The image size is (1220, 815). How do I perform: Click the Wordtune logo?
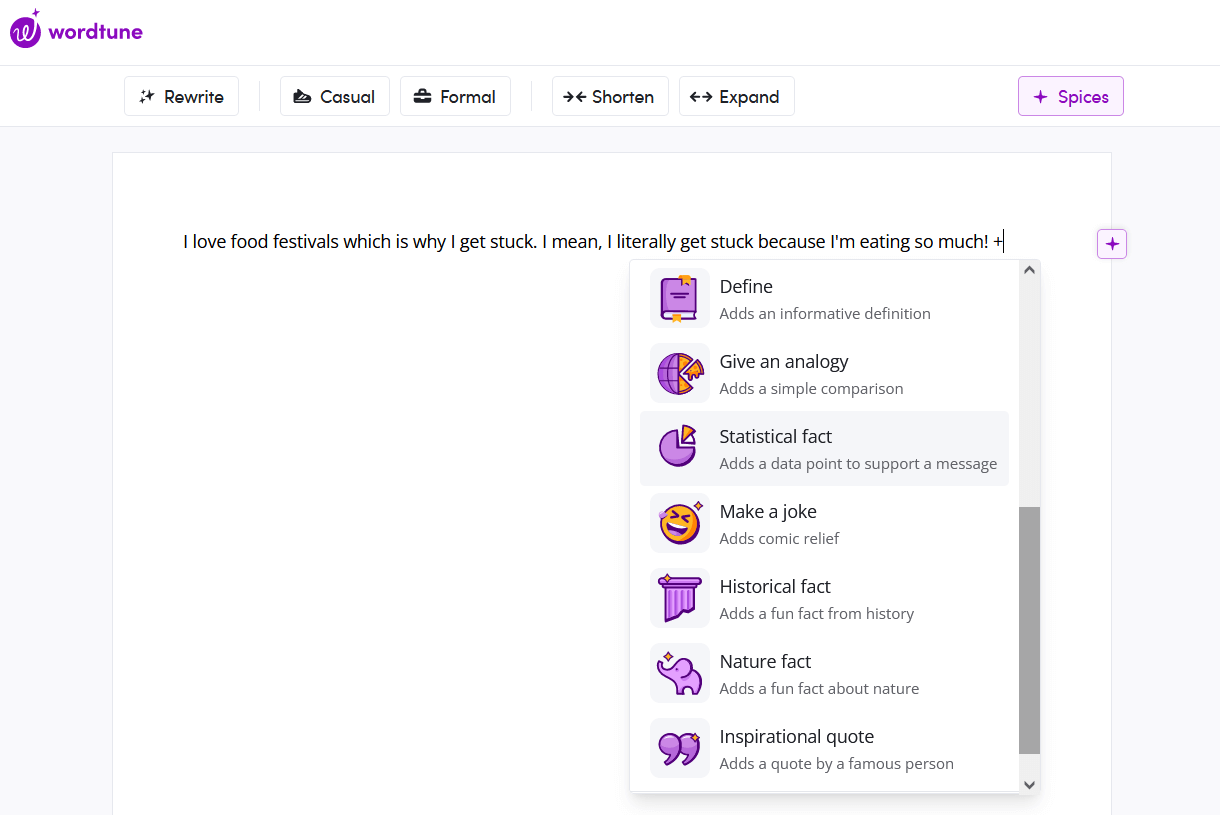tap(76, 29)
